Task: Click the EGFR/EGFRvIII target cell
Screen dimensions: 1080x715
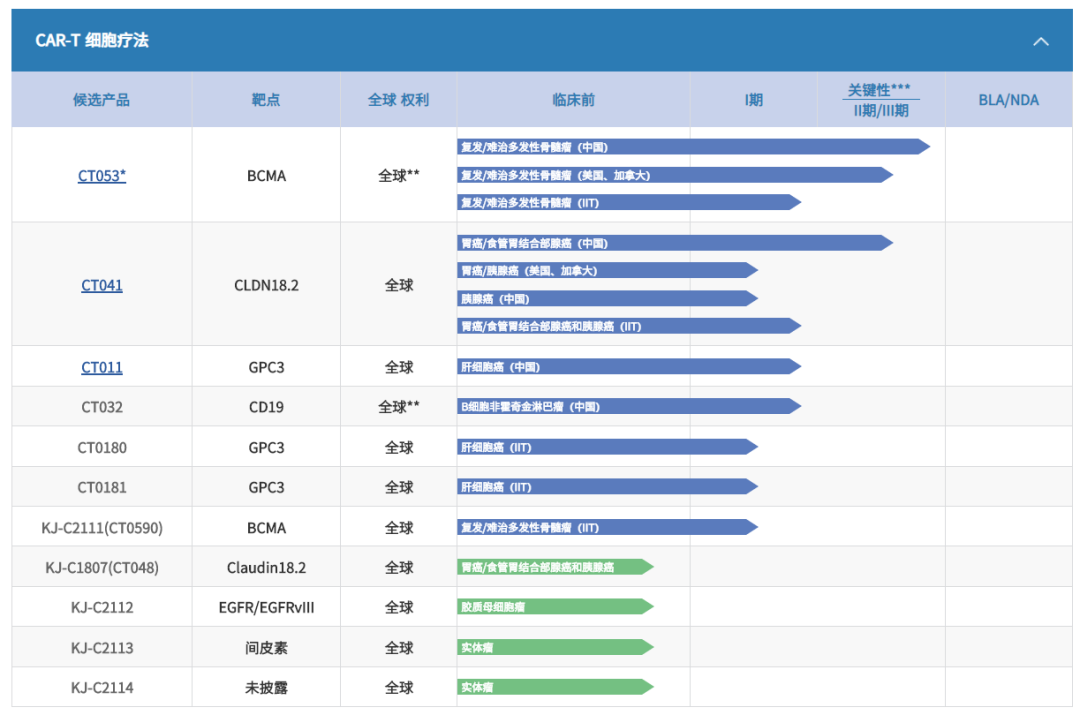Action: 266,608
